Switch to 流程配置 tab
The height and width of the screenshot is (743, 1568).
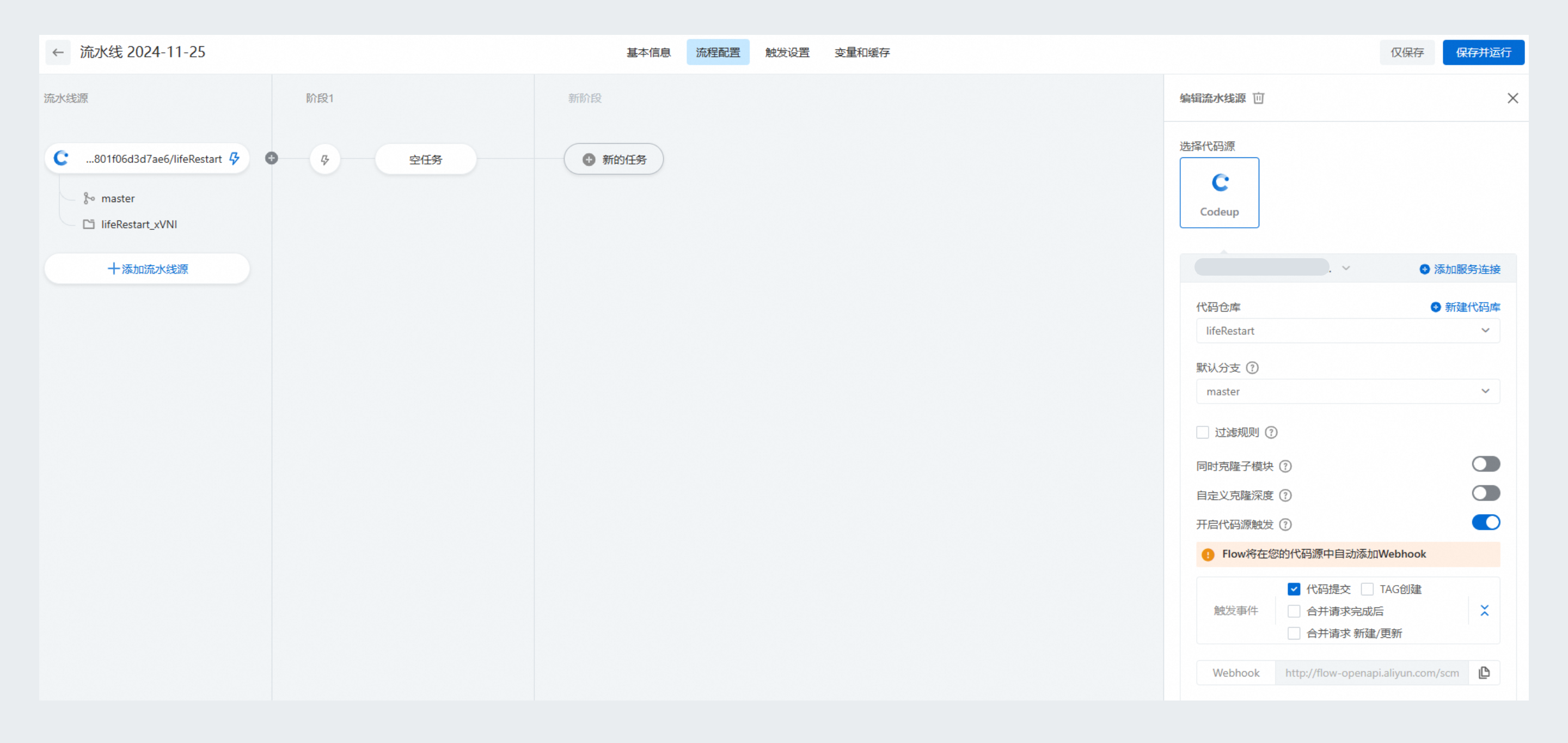click(718, 52)
